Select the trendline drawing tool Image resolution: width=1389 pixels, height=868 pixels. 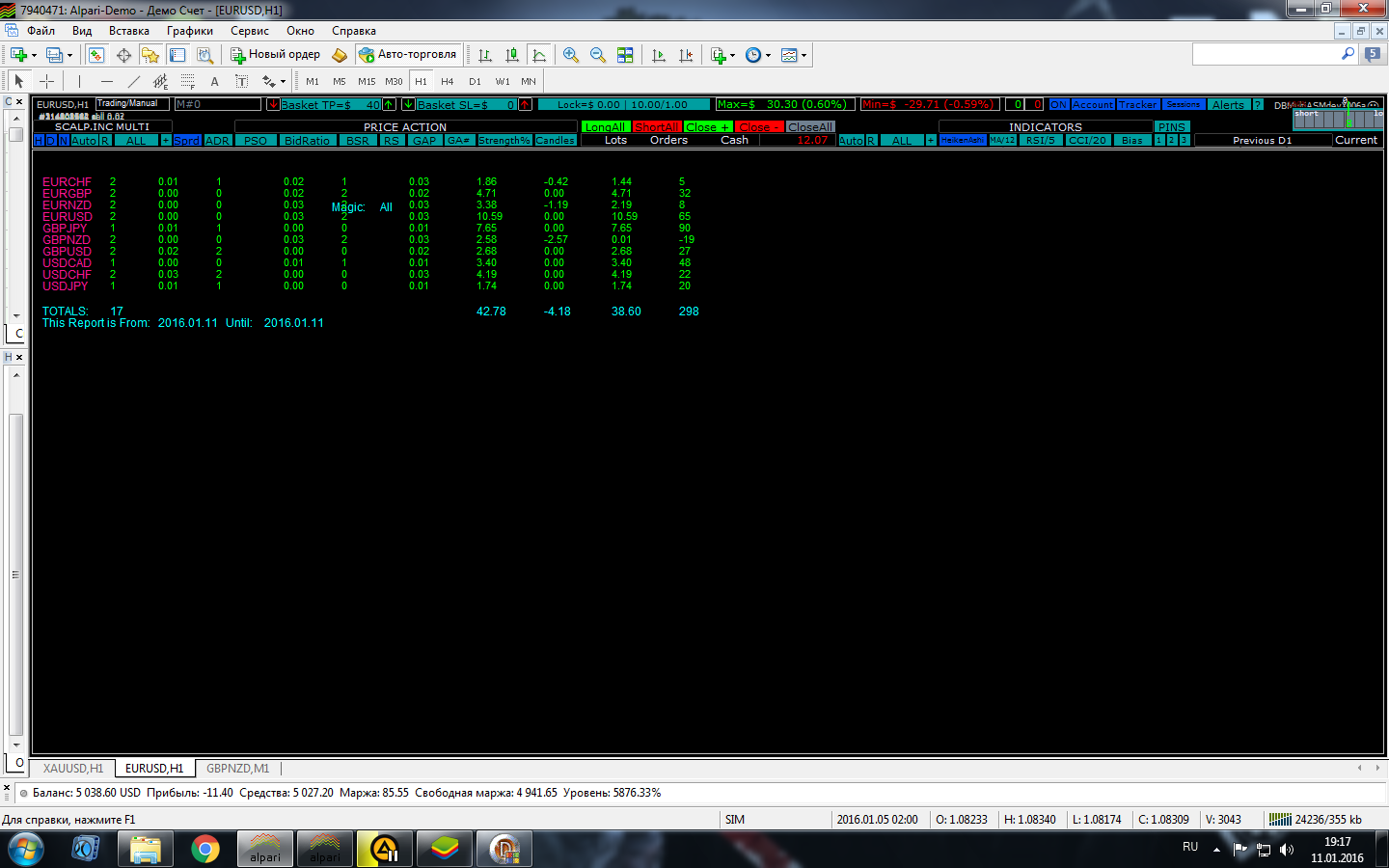(133, 81)
